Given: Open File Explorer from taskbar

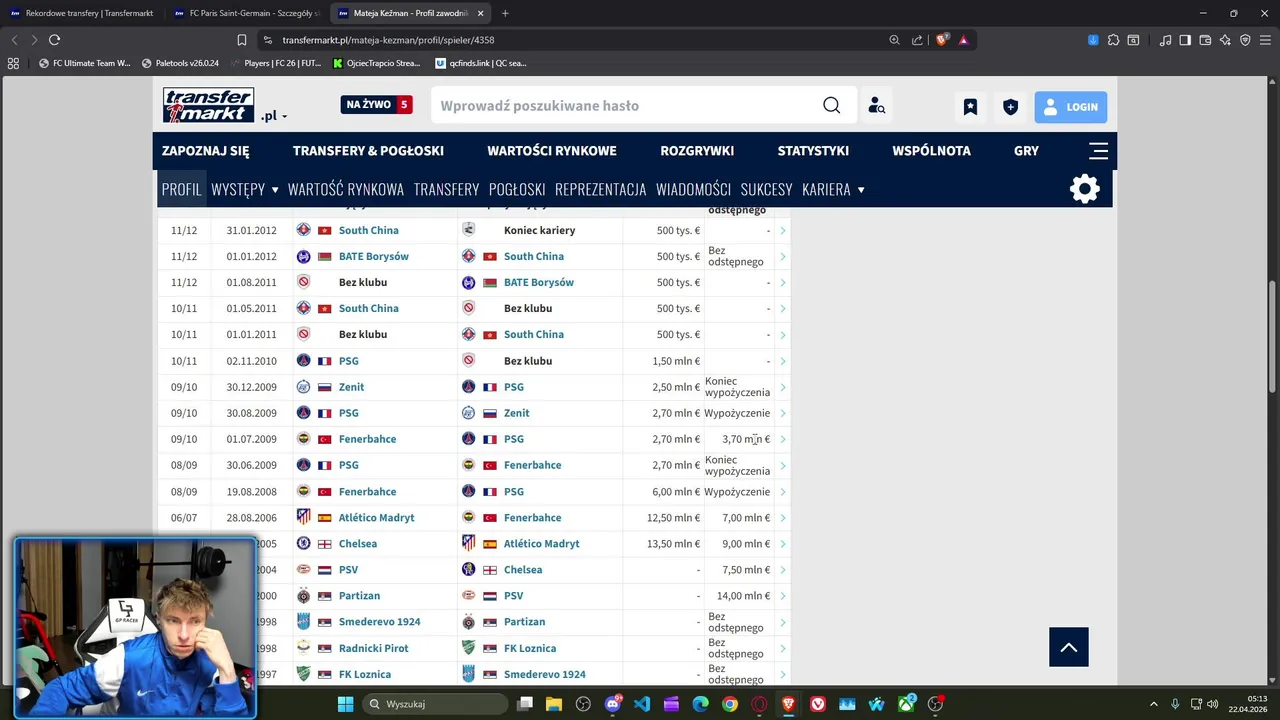Looking at the screenshot, I should [553, 704].
